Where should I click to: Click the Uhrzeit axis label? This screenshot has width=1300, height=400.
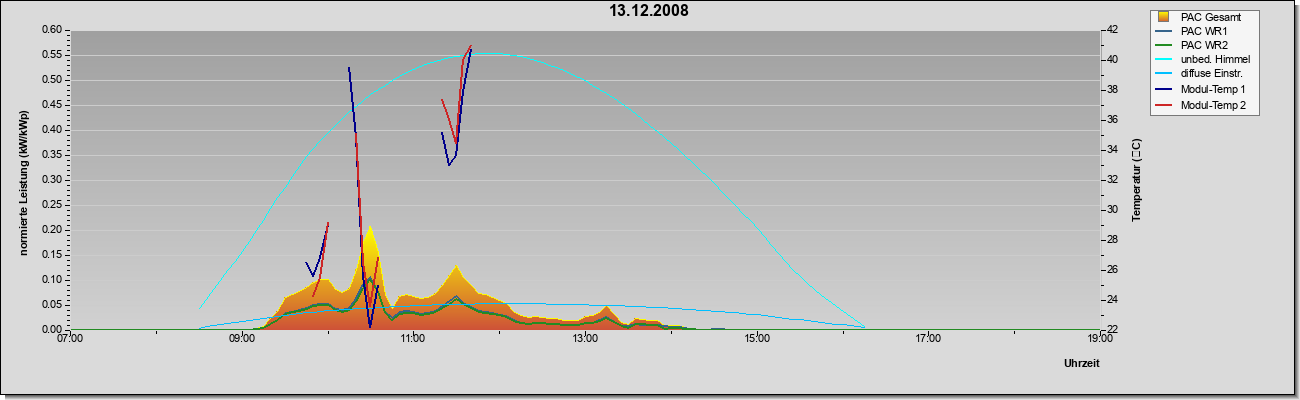coord(1082,365)
